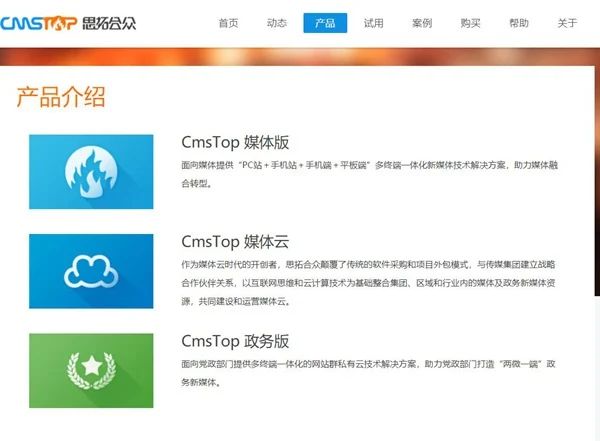
Task: Click the star wreath icon for 政务版
Action: pos(91,371)
